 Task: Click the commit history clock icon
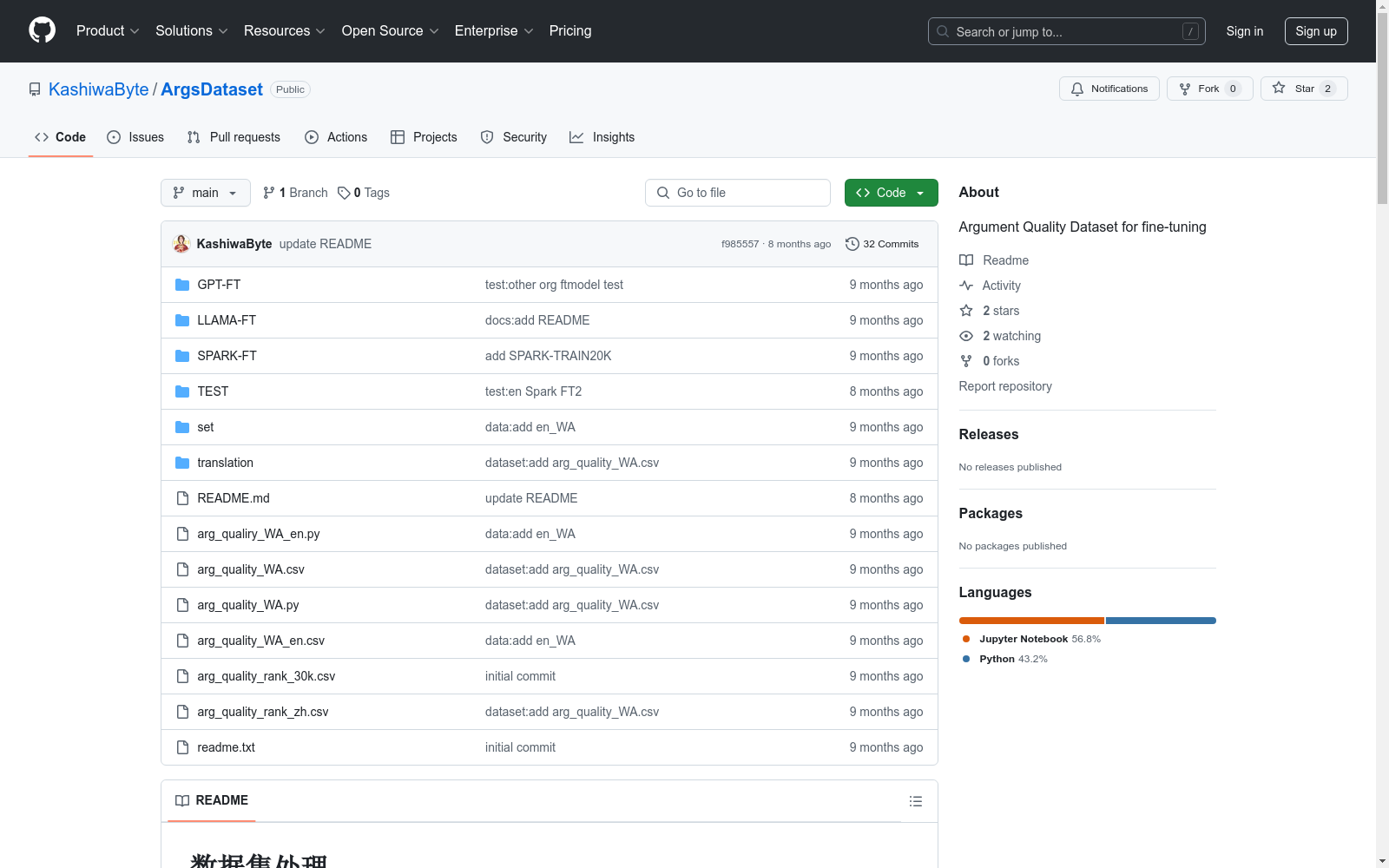pyautogui.click(x=852, y=244)
